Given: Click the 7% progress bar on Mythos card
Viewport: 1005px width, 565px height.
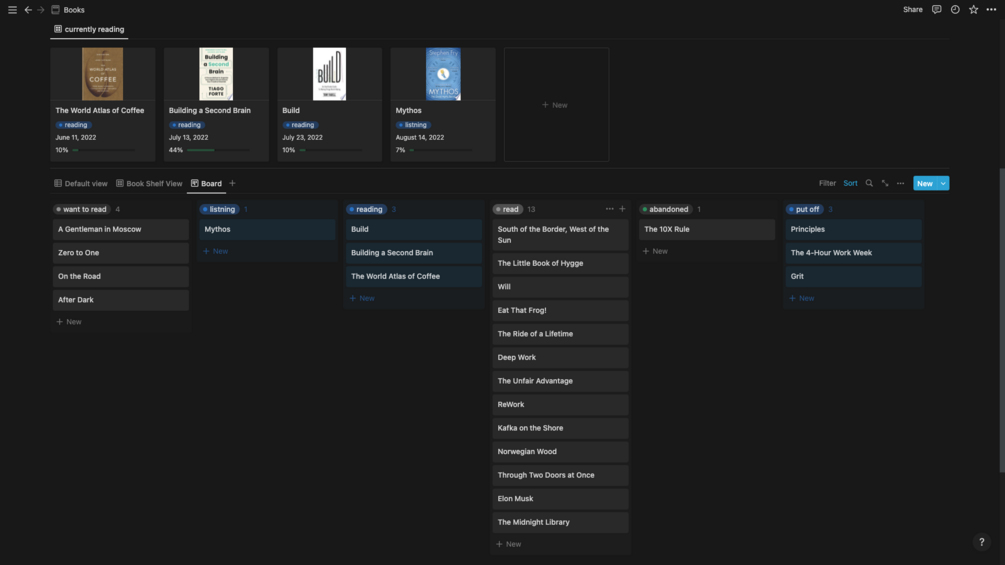Looking at the screenshot, I should [441, 150].
